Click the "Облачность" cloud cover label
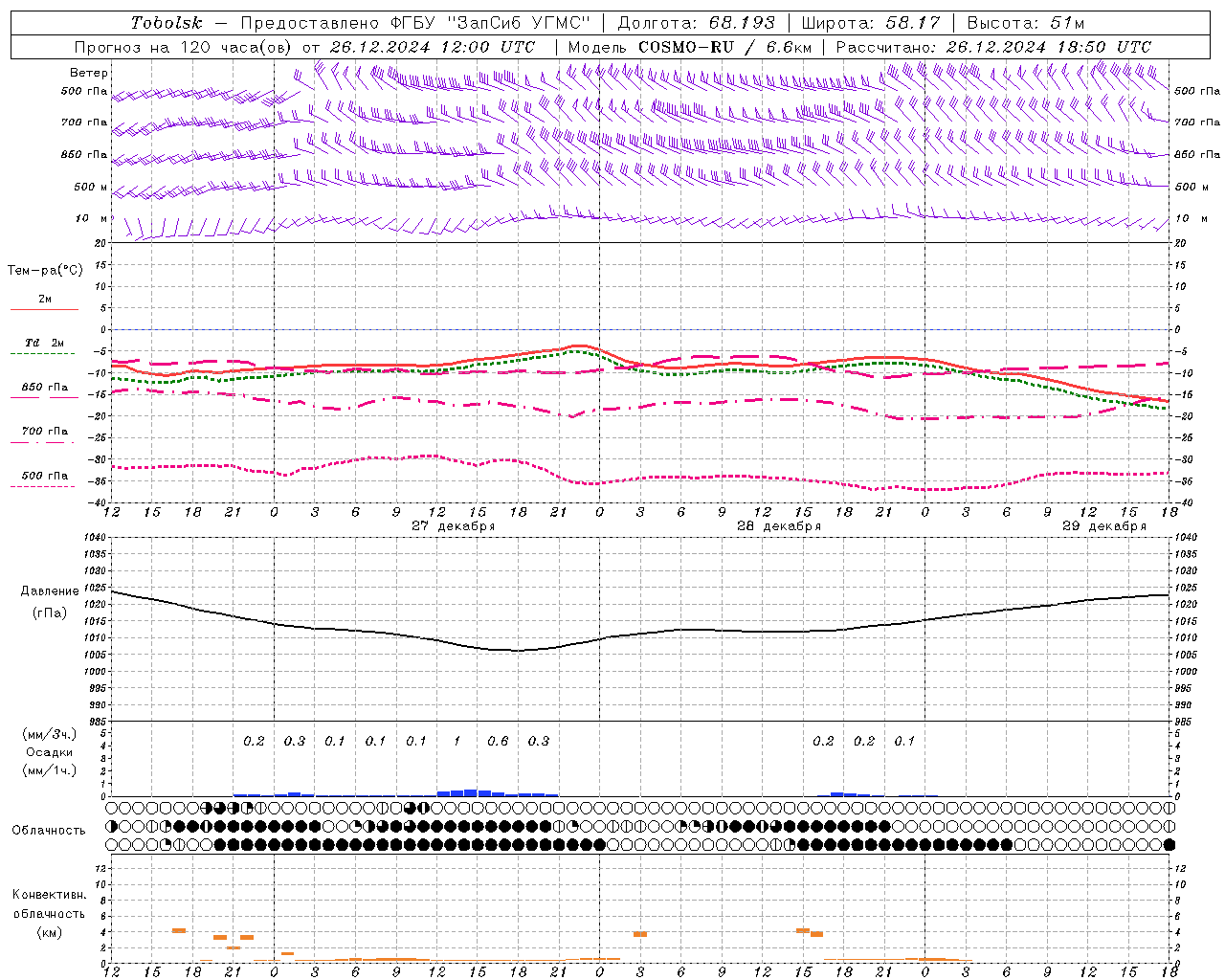Image resolution: width=1225 pixels, height=980 pixels. [x=49, y=831]
